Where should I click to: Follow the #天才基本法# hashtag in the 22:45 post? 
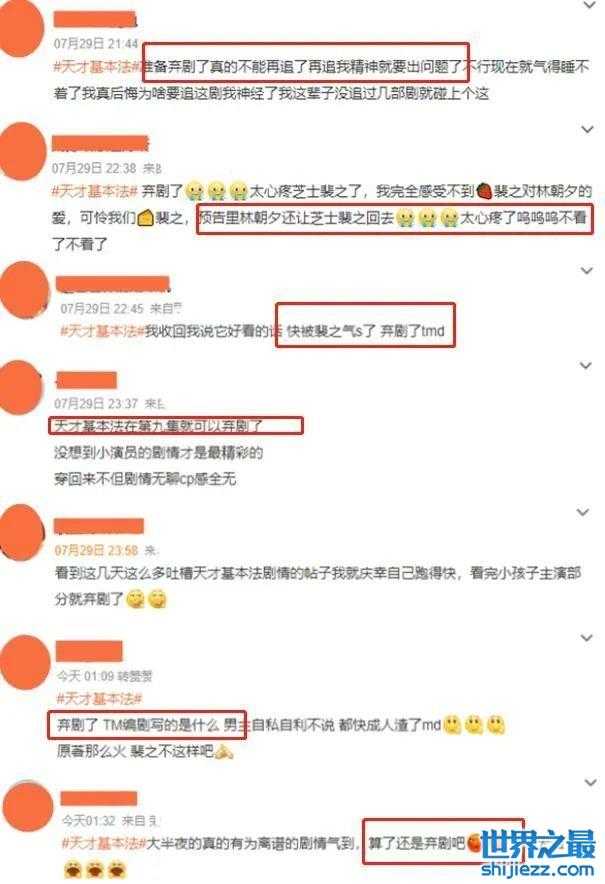(x=102, y=332)
